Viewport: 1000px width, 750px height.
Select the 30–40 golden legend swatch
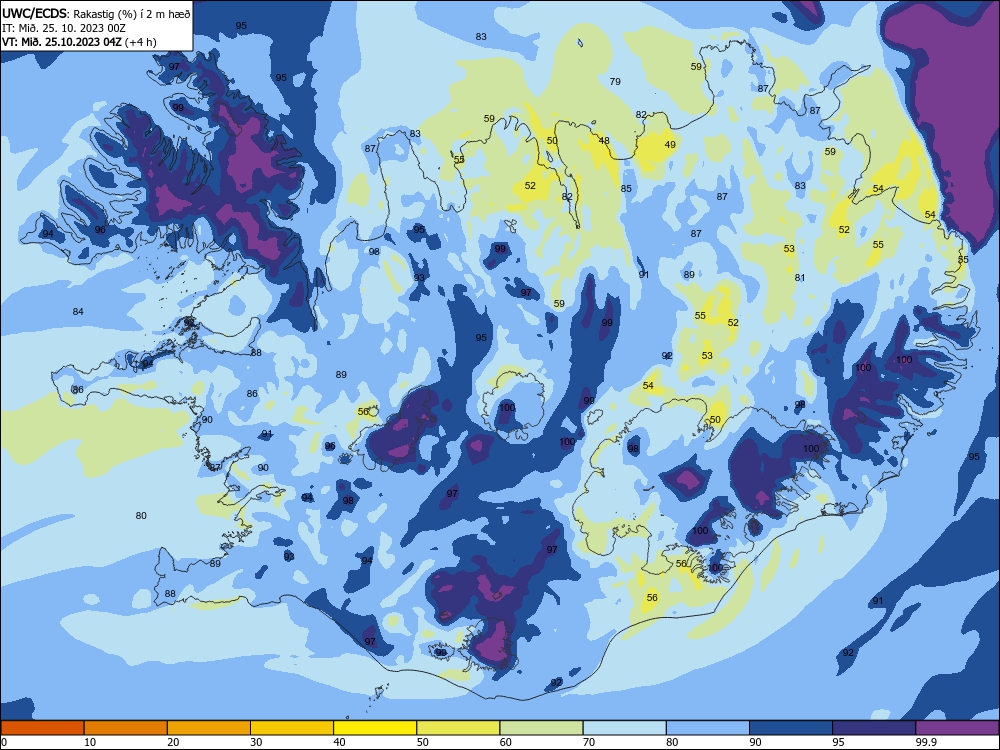tap(292, 728)
